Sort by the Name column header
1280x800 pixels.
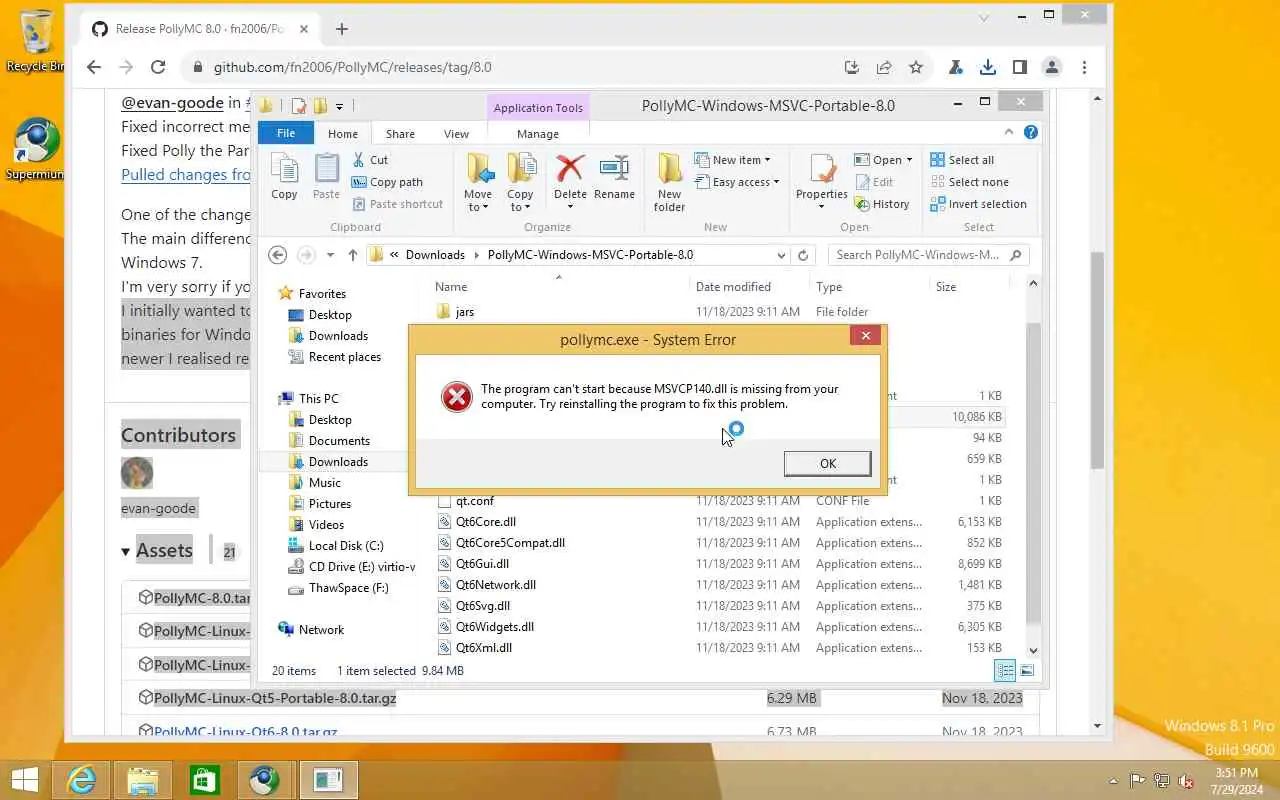tap(450, 286)
